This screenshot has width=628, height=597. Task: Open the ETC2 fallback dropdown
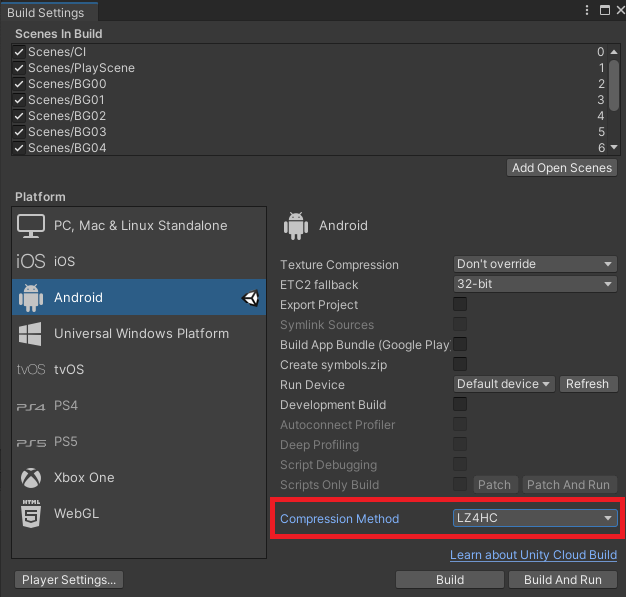coord(535,284)
